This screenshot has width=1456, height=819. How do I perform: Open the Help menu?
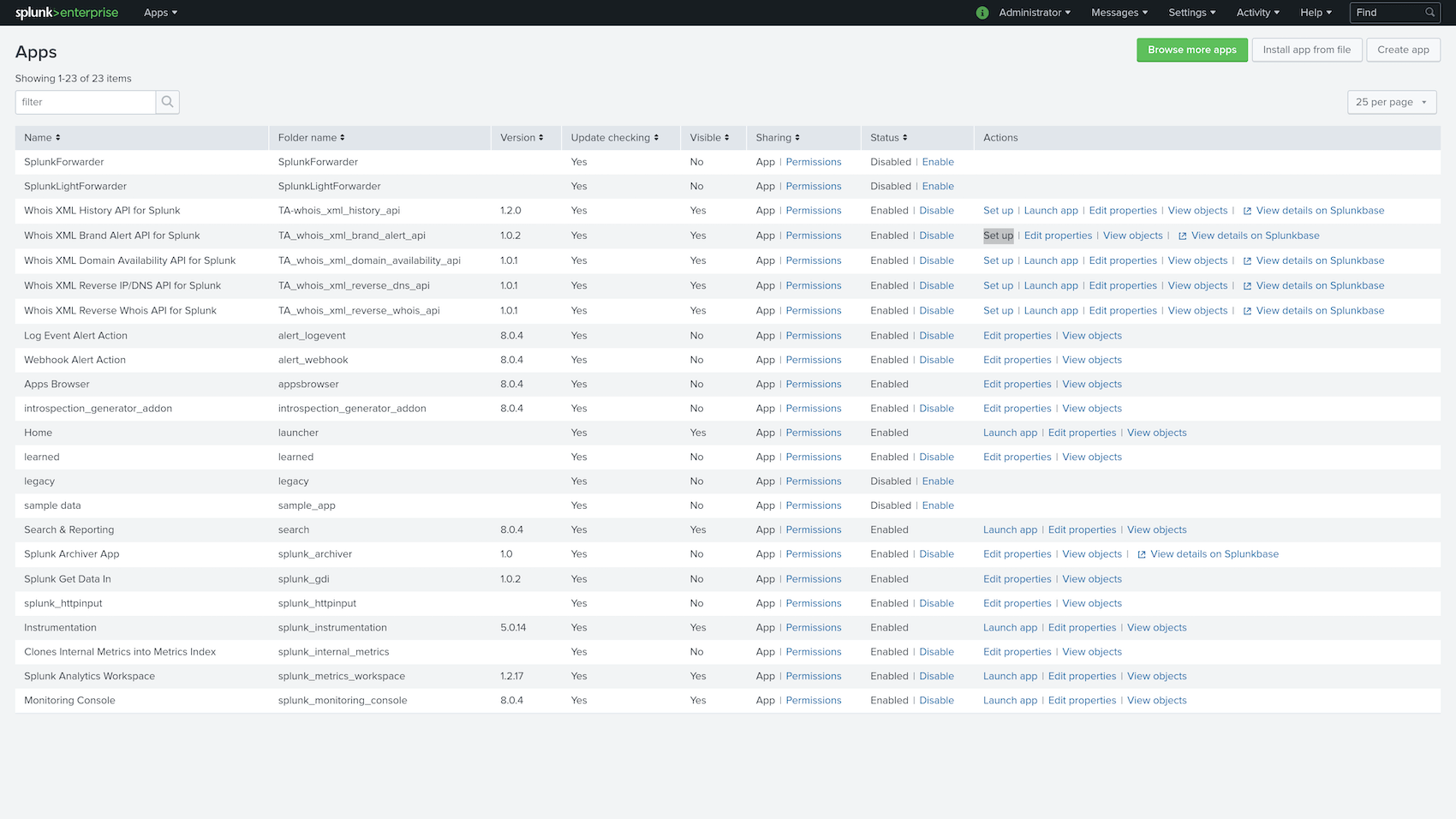click(1316, 13)
